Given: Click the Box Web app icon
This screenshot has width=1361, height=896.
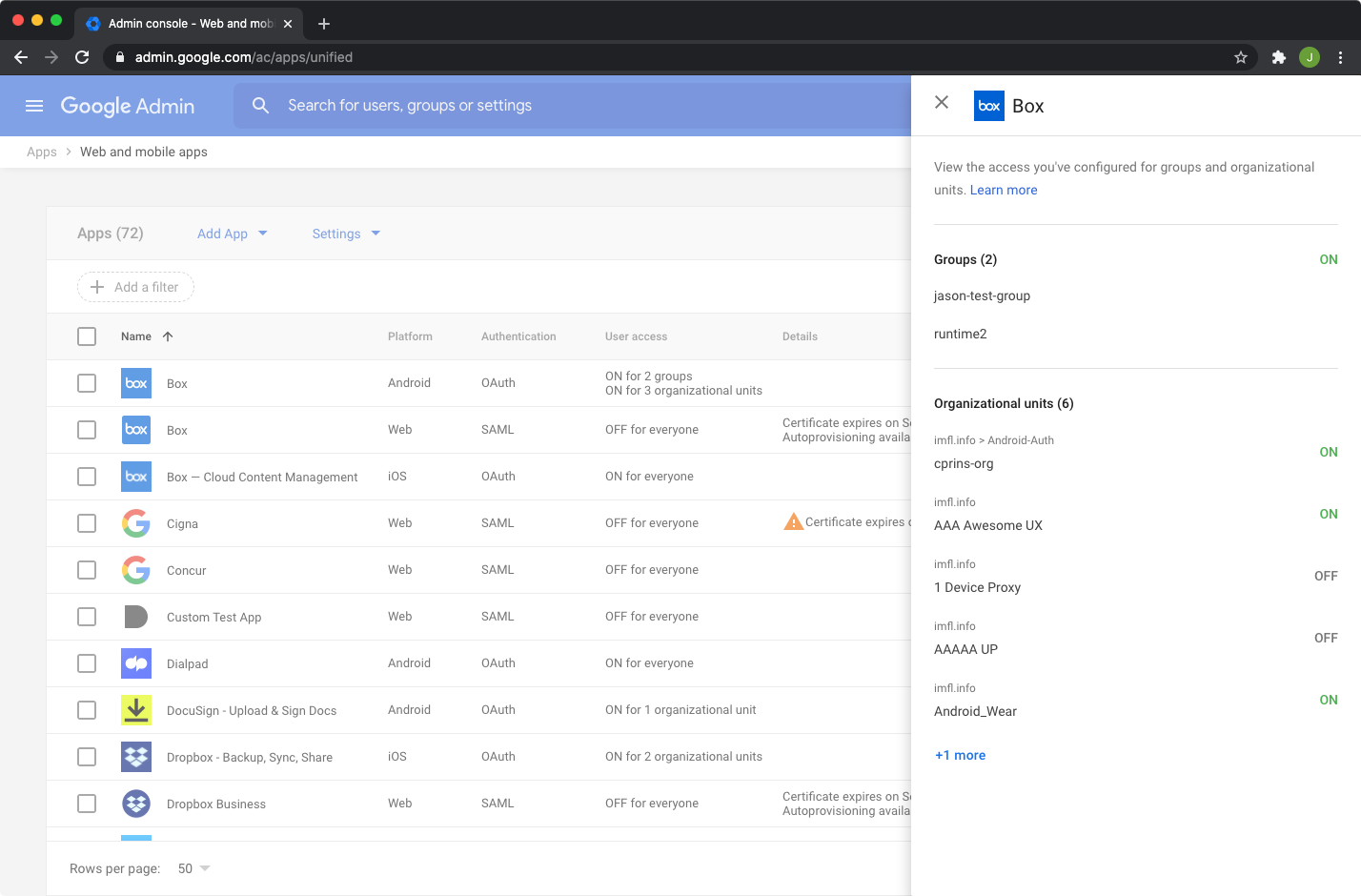Looking at the screenshot, I should coord(136,430).
